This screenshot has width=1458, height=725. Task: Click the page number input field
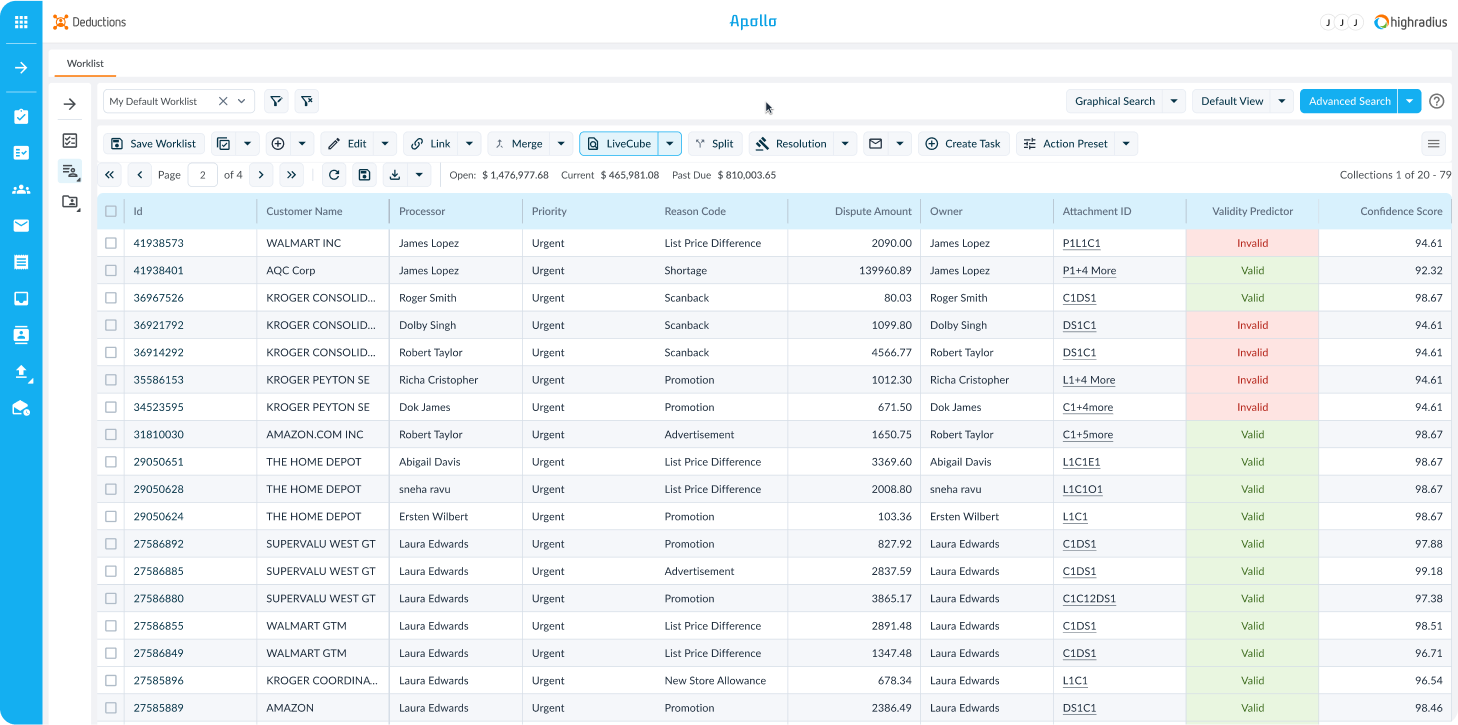(202, 175)
